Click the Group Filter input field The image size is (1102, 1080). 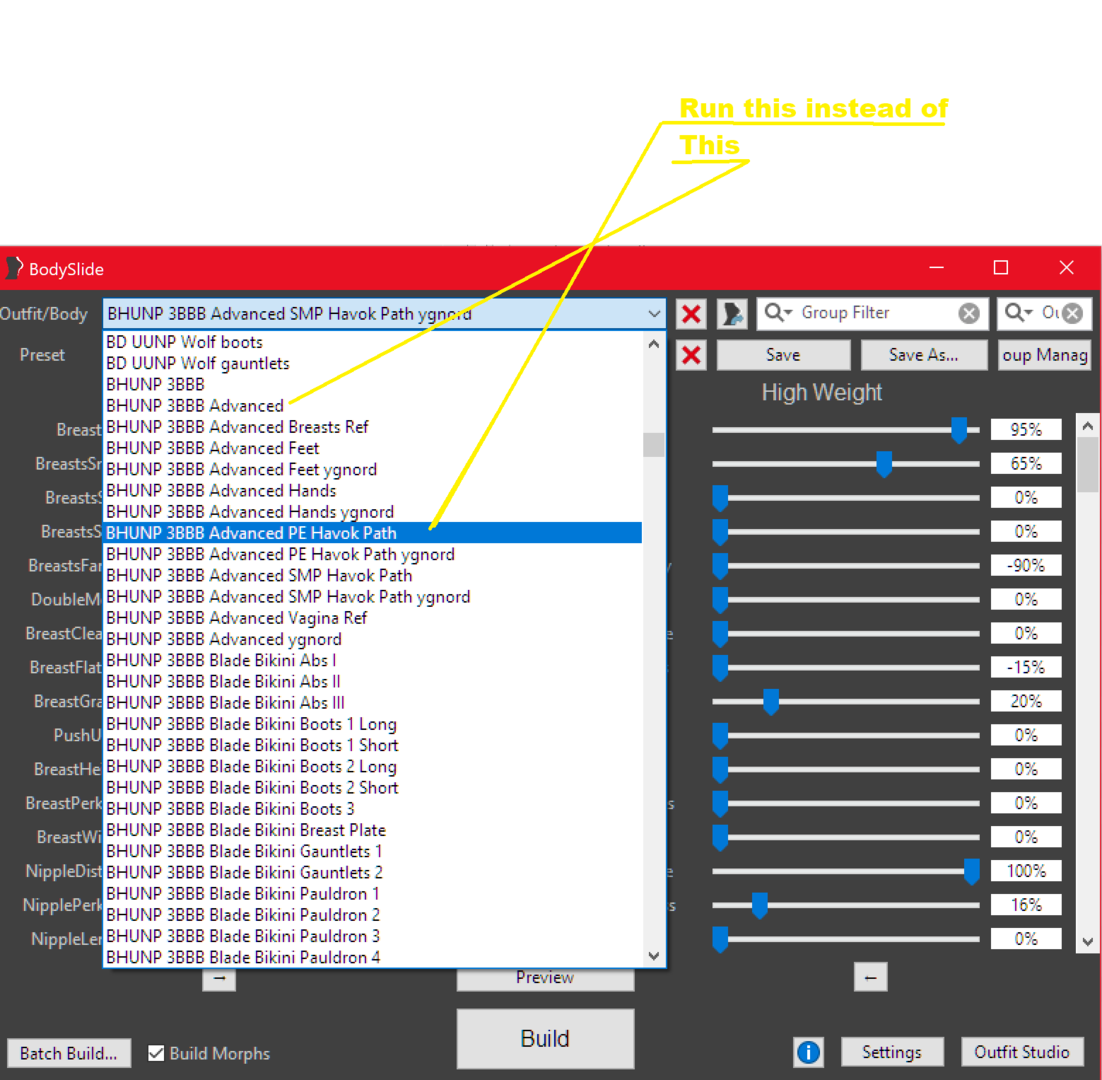pos(872,313)
